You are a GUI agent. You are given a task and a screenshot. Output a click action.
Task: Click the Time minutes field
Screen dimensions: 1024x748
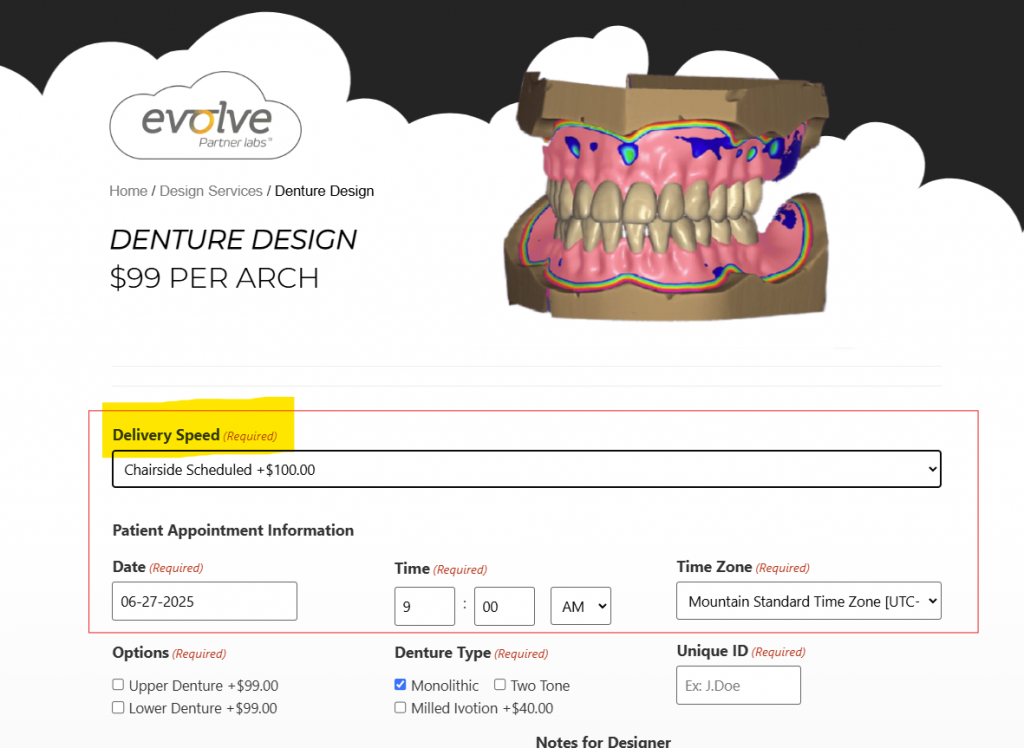[504, 606]
